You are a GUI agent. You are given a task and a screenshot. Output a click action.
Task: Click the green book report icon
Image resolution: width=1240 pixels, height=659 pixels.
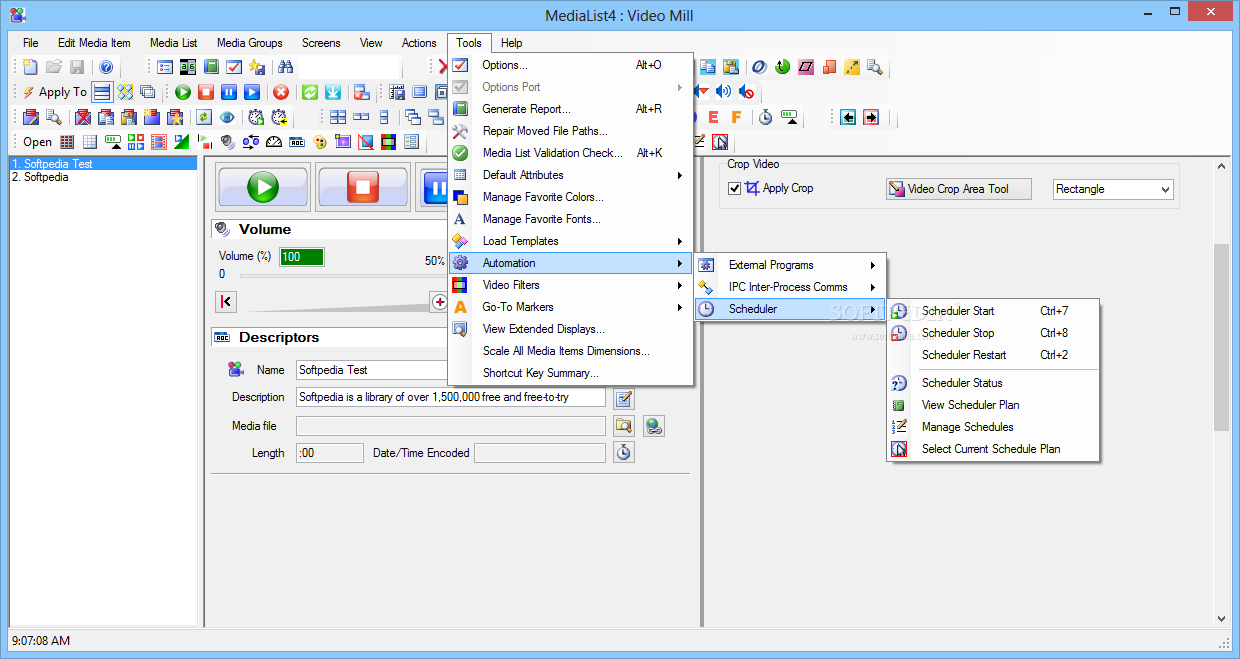pos(211,67)
